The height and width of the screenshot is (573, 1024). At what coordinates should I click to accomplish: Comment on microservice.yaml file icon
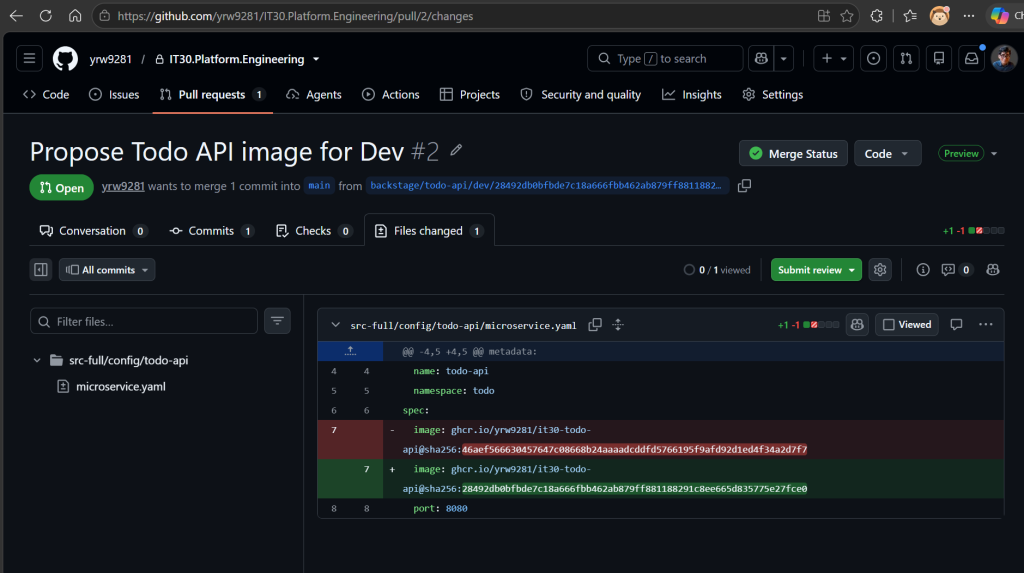click(x=956, y=325)
